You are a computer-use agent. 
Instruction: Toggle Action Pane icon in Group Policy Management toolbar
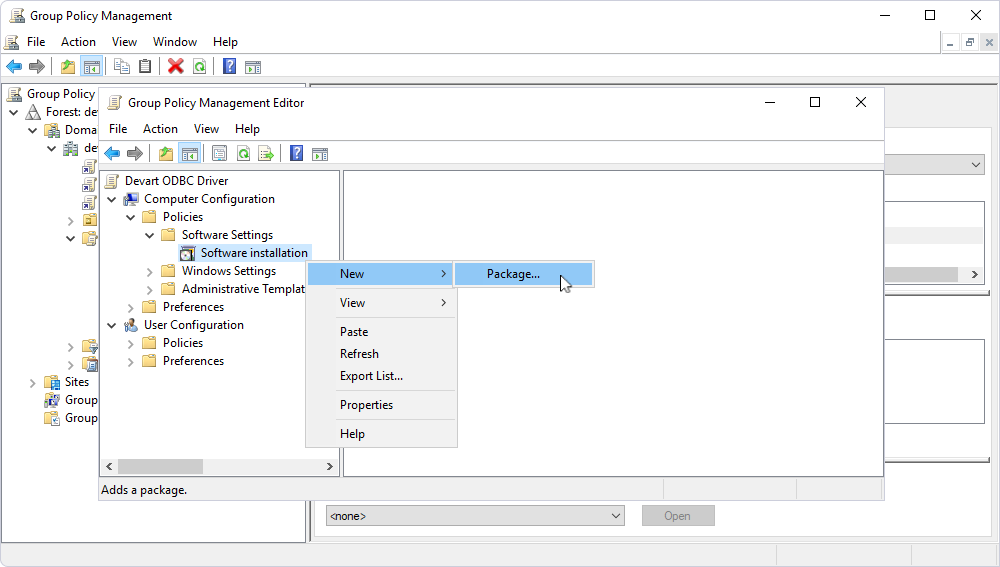(x=253, y=66)
